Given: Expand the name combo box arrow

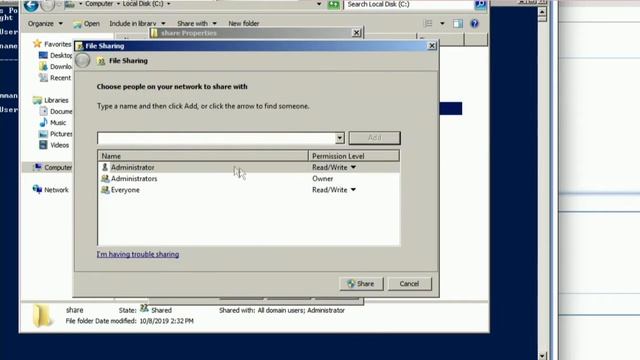Looking at the screenshot, I should click(x=340, y=138).
